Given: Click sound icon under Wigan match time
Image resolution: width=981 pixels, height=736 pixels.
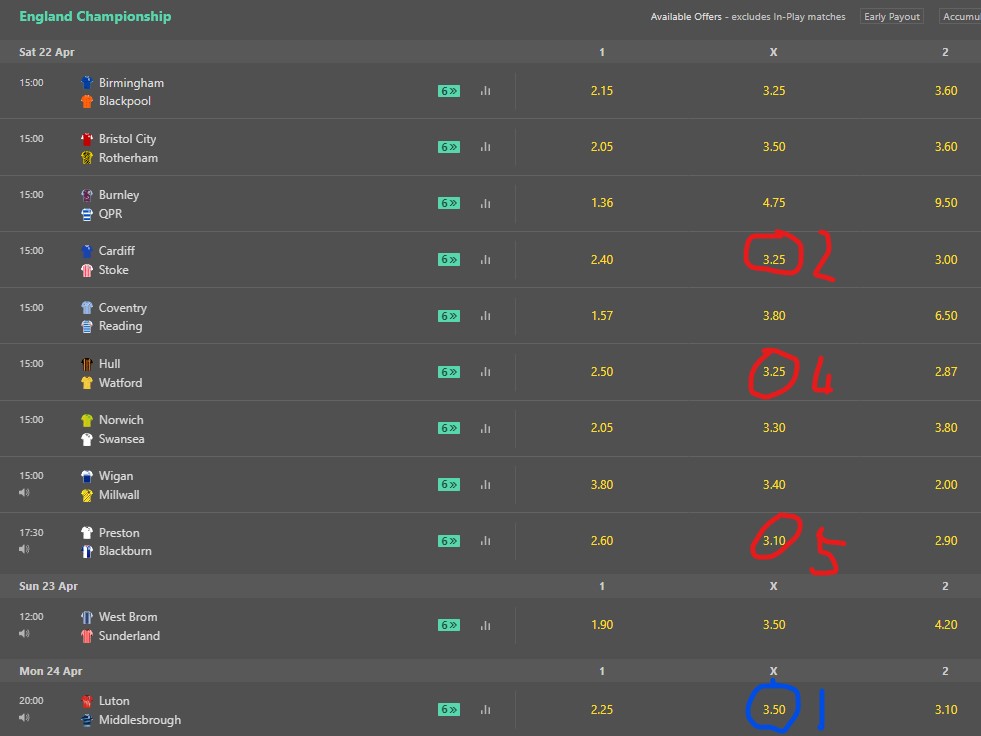Looking at the screenshot, I should coord(24,493).
